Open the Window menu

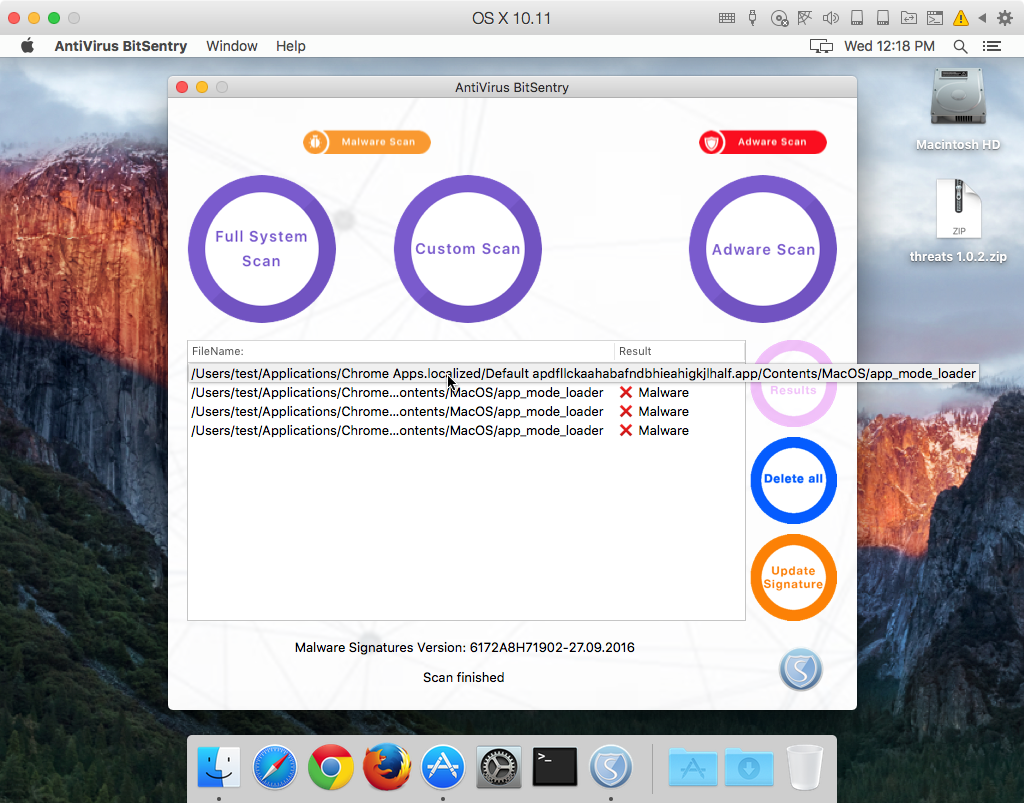tap(232, 46)
